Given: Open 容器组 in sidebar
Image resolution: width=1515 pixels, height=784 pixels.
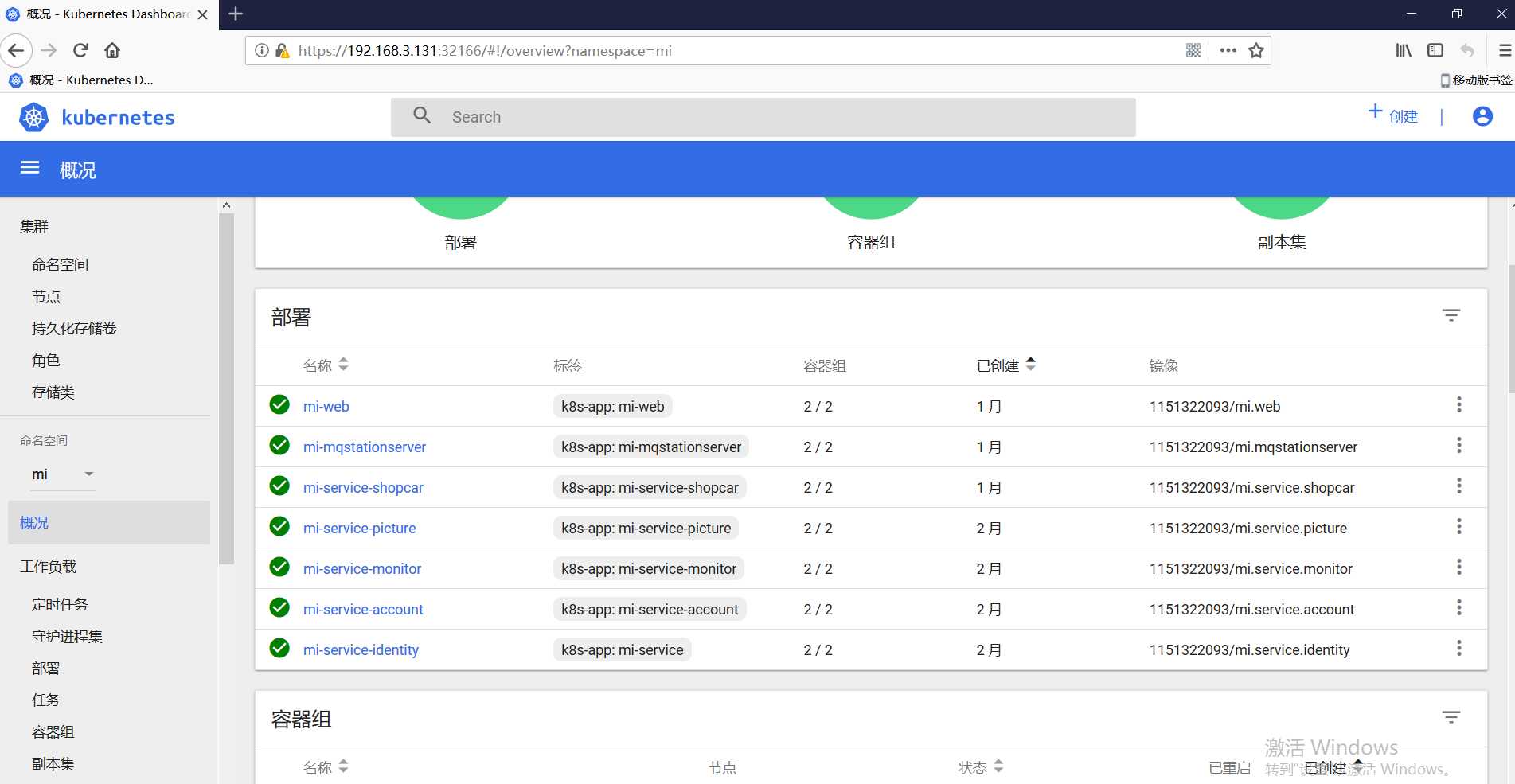Looking at the screenshot, I should [x=53, y=732].
